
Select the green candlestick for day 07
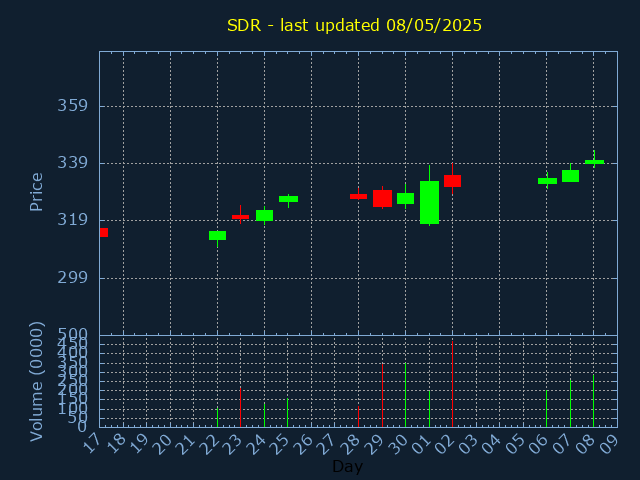pyautogui.click(x=570, y=176)
